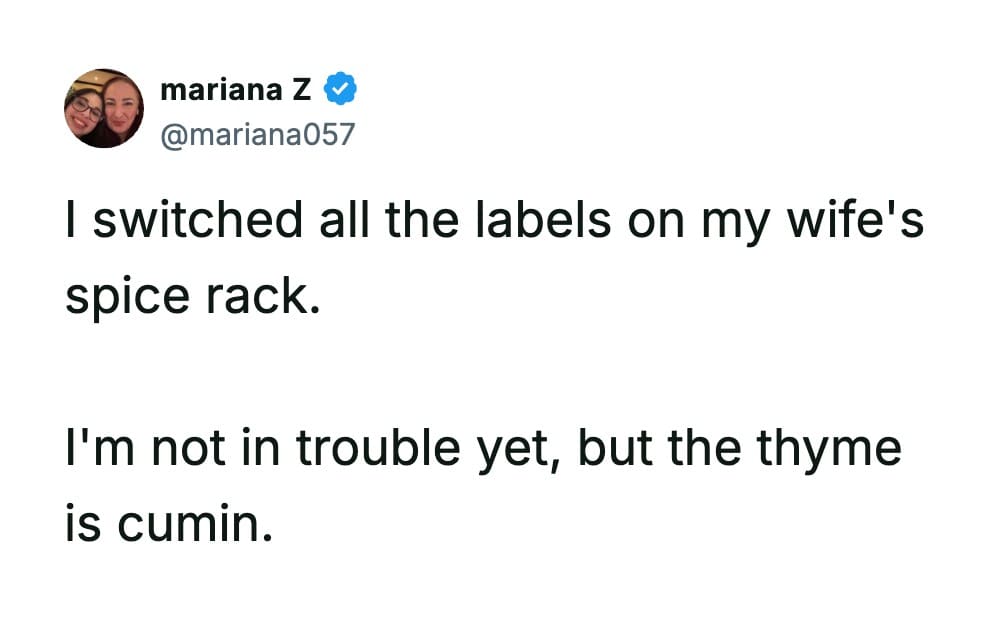Click the text "spice rack."
Image resolution: width=996 pixels, height=622 pixels.
193,296
